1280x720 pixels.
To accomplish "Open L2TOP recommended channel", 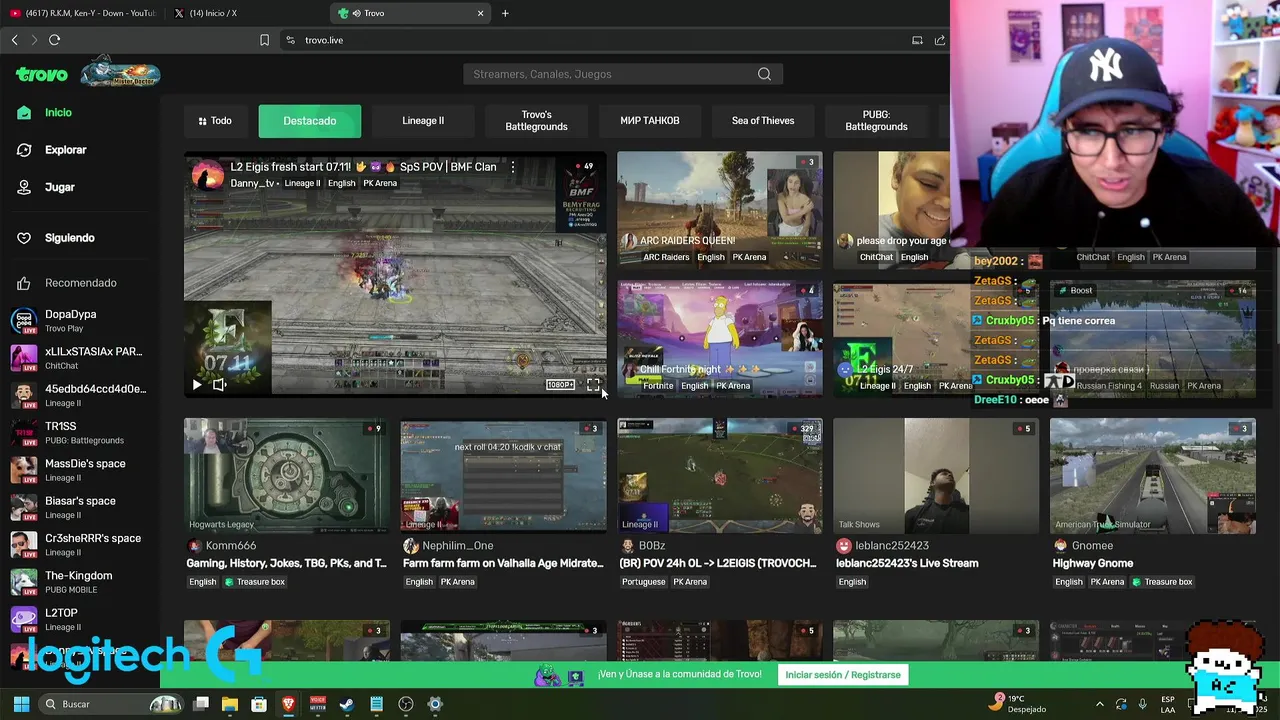I will coord(80,619).
